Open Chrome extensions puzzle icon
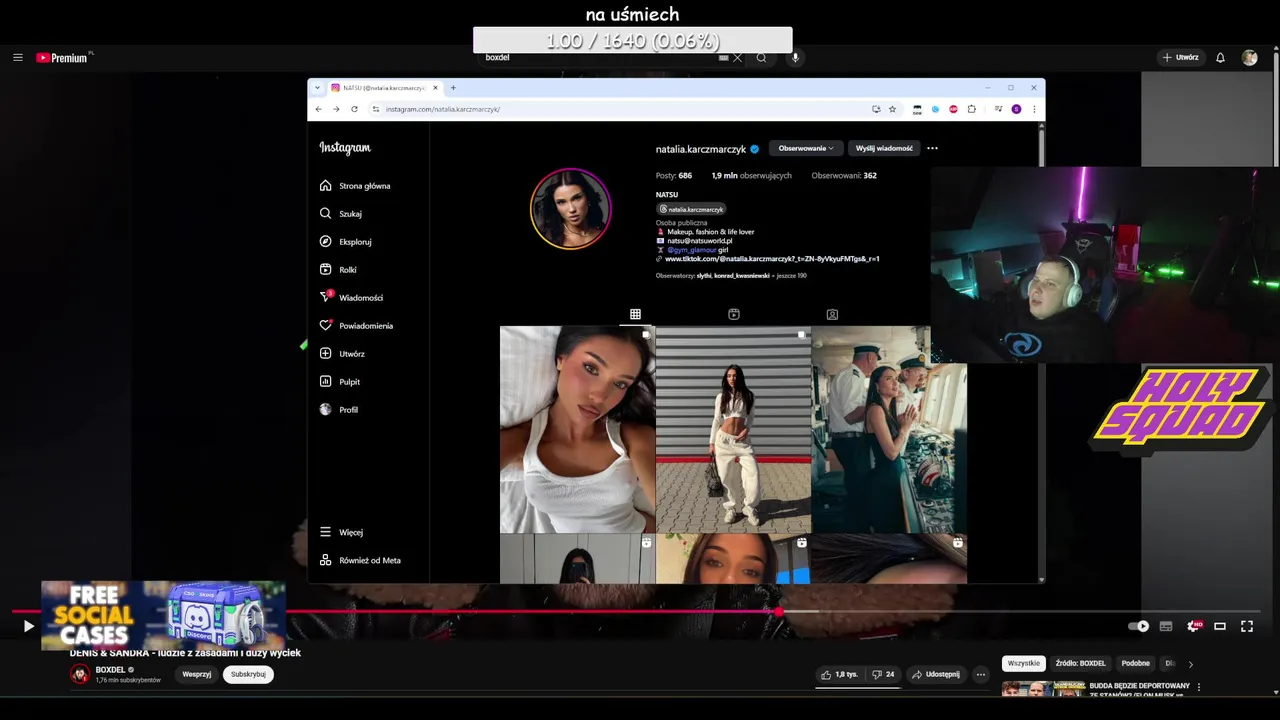1280x720 pixels. coord(971,109)
